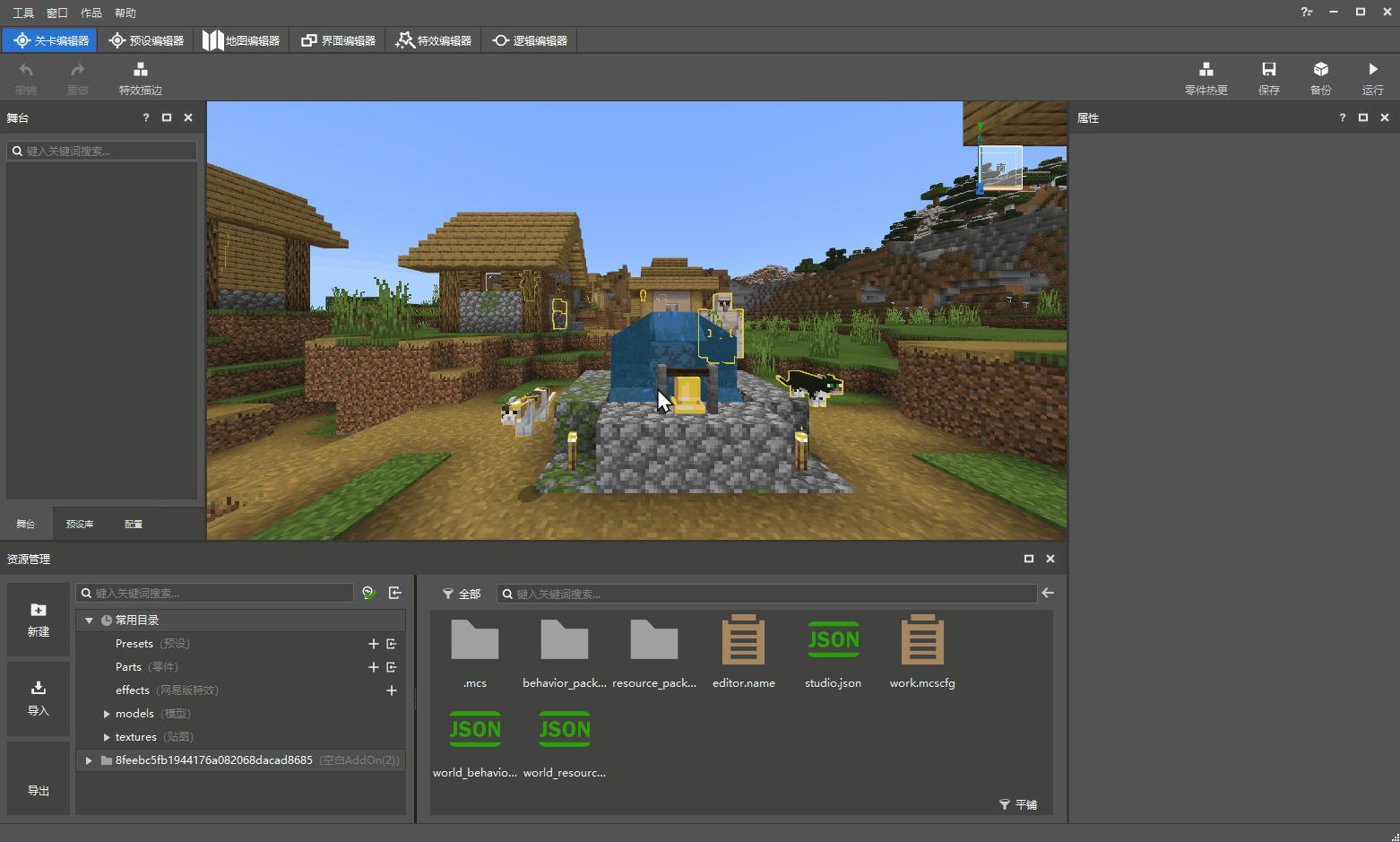Image resolution: width=1400 pixels, height=842 pixels.
Task: Open the 工具 menu
Action: point(23,13)
